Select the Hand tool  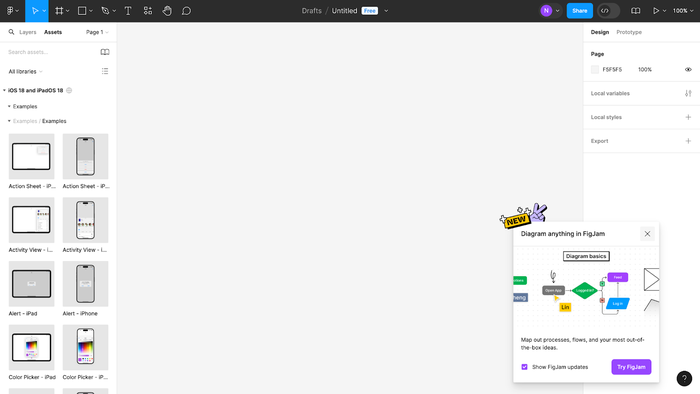click(167, 11)
